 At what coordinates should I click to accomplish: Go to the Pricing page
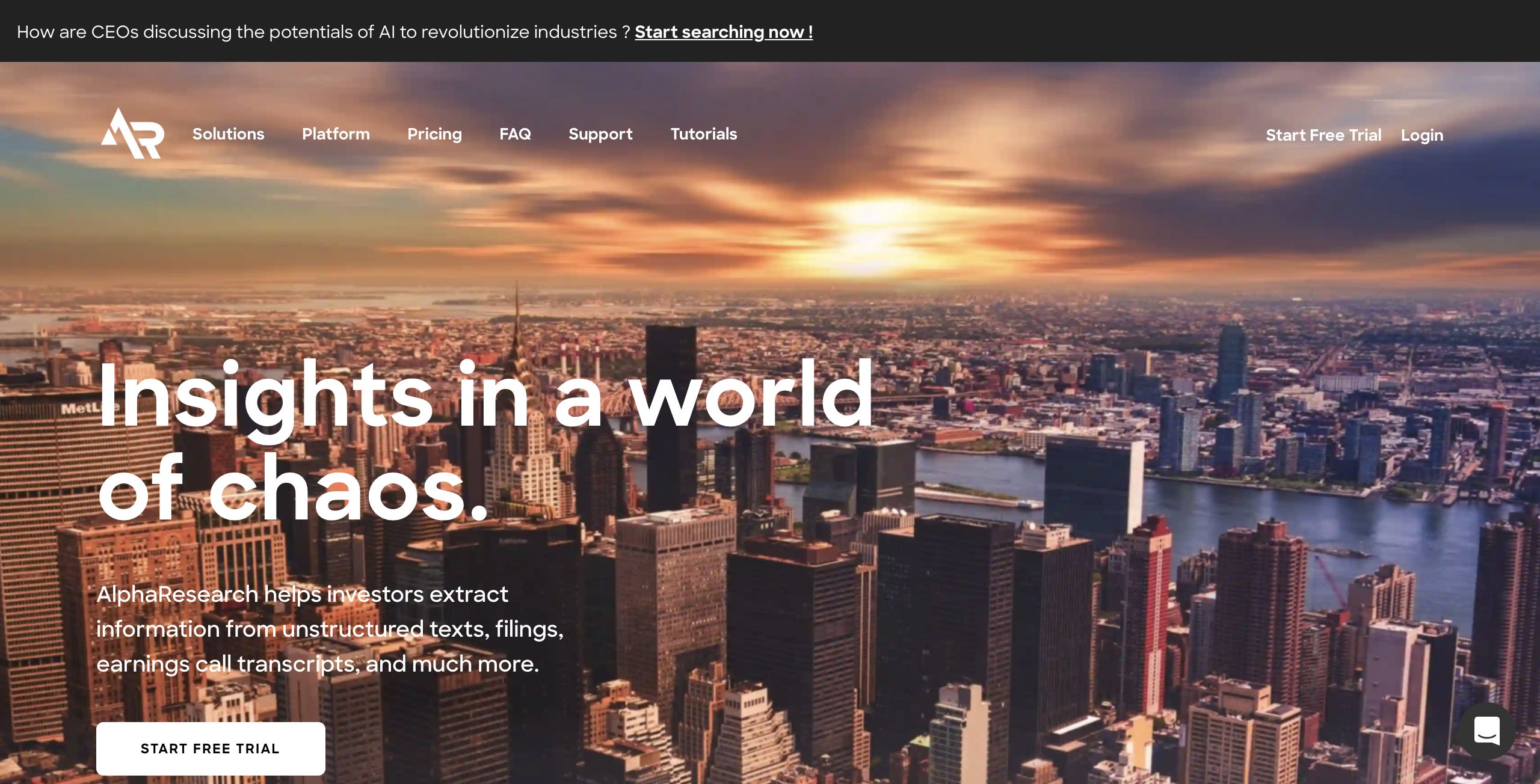434,134
